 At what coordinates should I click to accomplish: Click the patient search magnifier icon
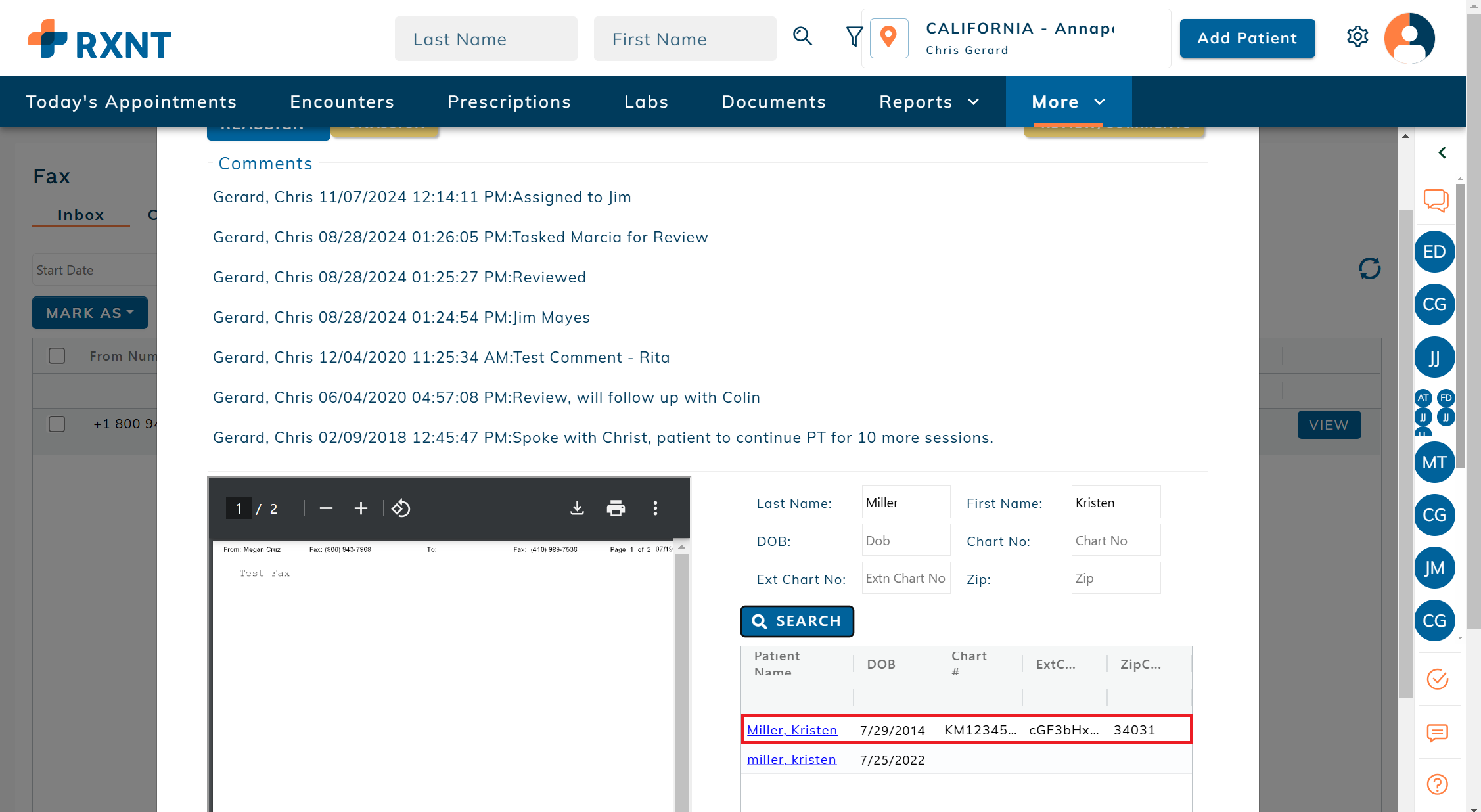pyautogui.click(x=802, y=36)
